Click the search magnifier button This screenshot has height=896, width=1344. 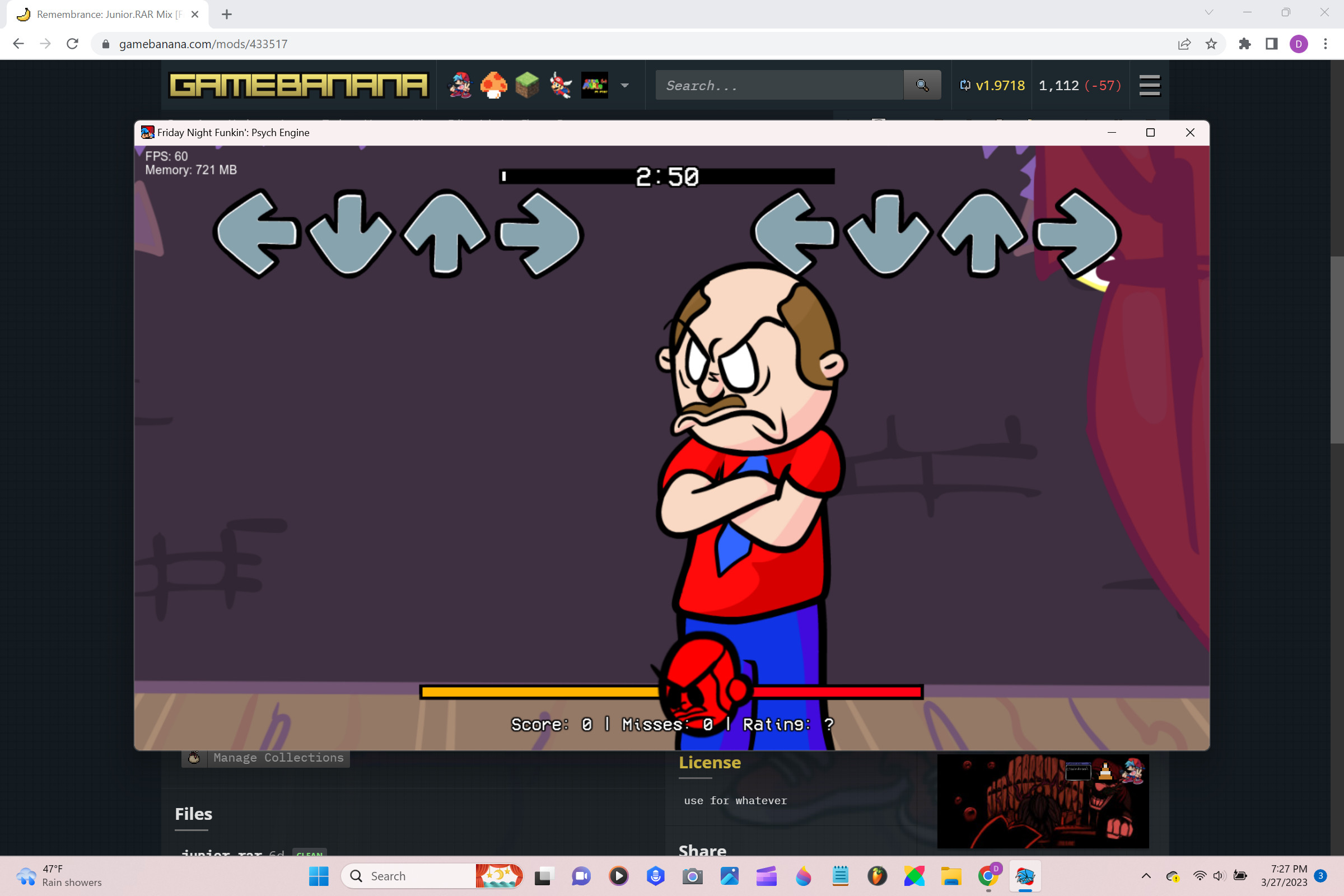click(x=922, y=85)
